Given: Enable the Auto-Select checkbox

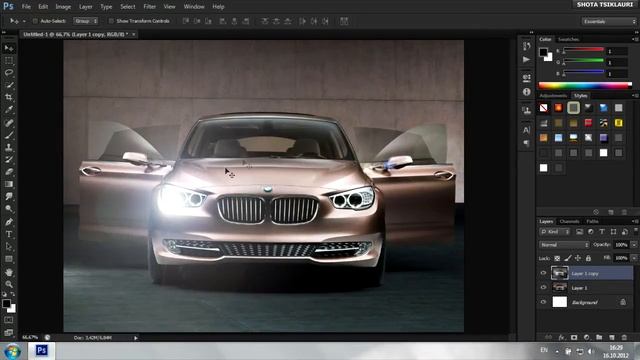Looking at the screenshot, I should [35, 21].
